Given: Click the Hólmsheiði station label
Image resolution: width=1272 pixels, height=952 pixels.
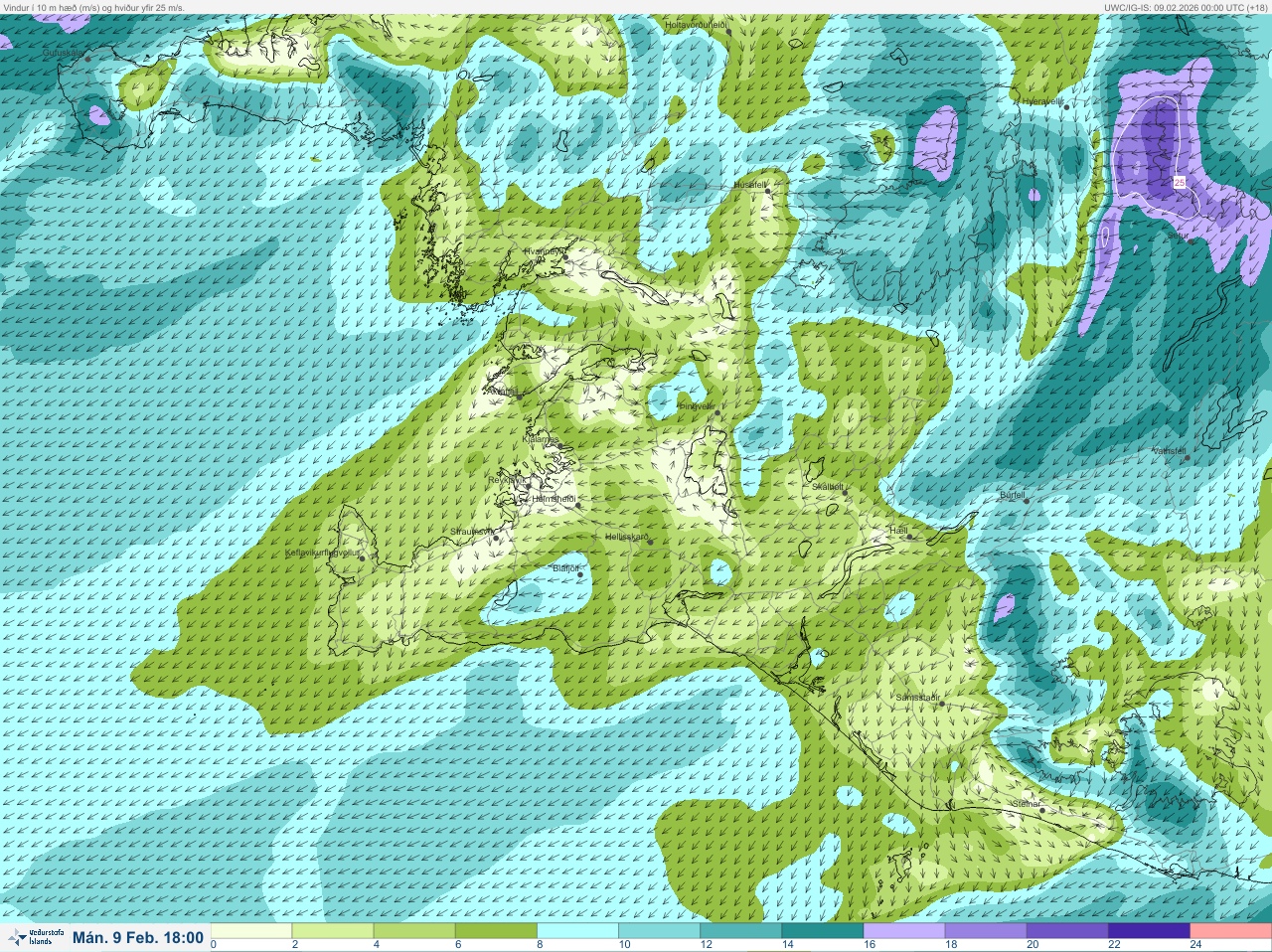Looking at the screenshot, I should (554, 498).
